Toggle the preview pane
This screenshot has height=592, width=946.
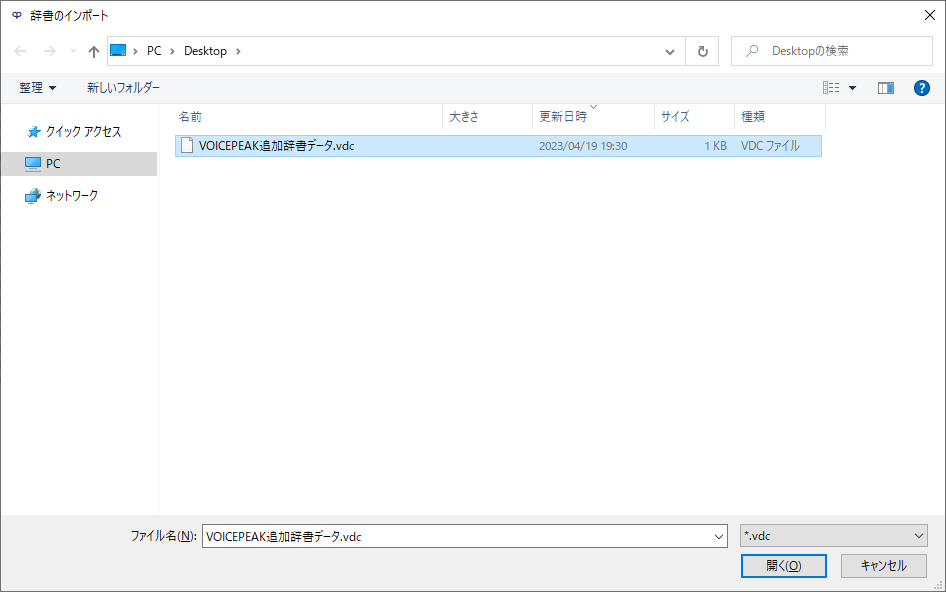pos(886,88)
